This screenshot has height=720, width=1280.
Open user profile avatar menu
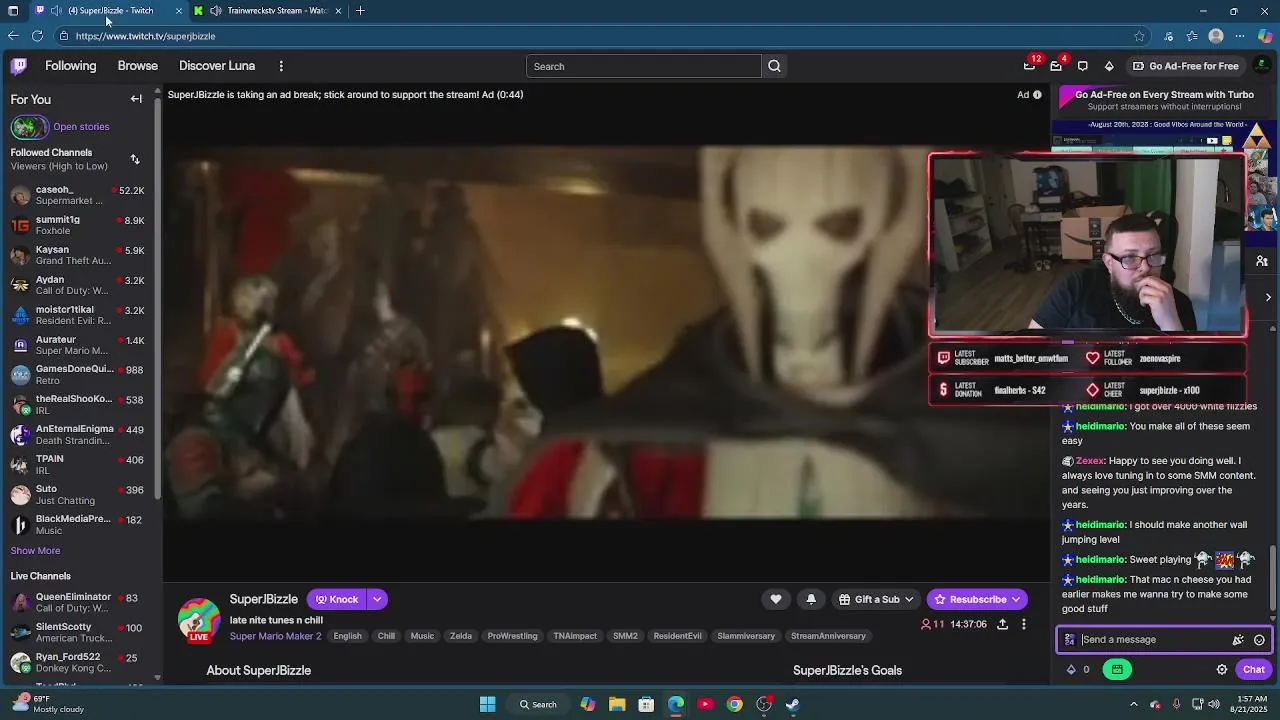(x=1262, y=66)
